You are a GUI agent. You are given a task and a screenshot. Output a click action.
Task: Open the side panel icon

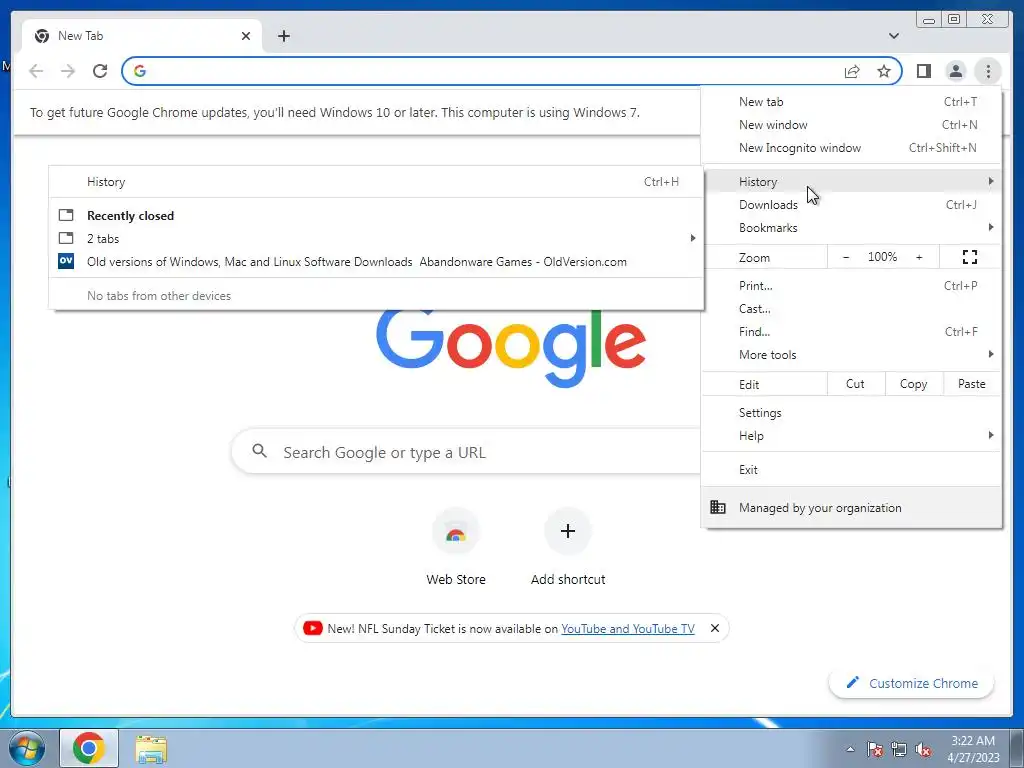pyautogui.click(x=923, y=71)
